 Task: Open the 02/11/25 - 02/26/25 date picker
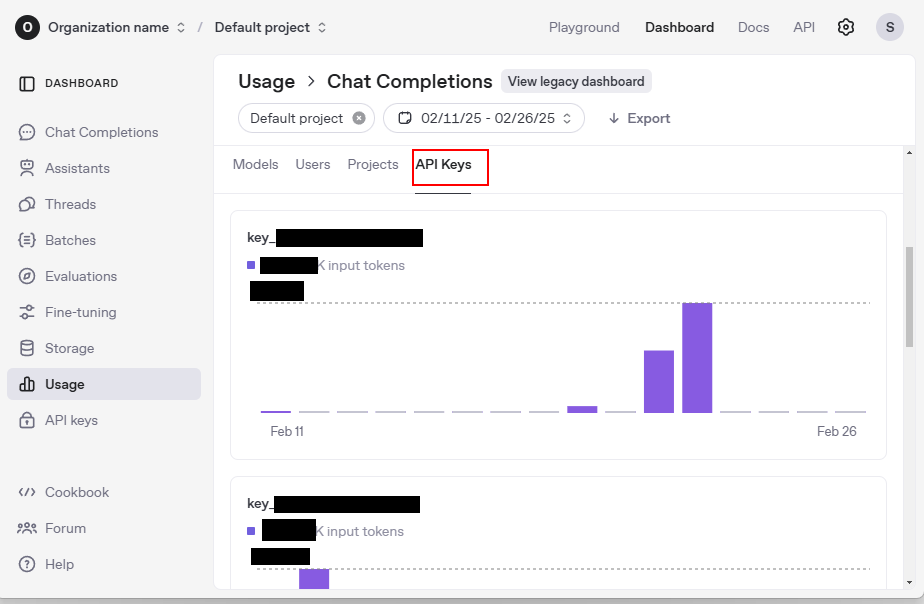(x=484, y=118)
